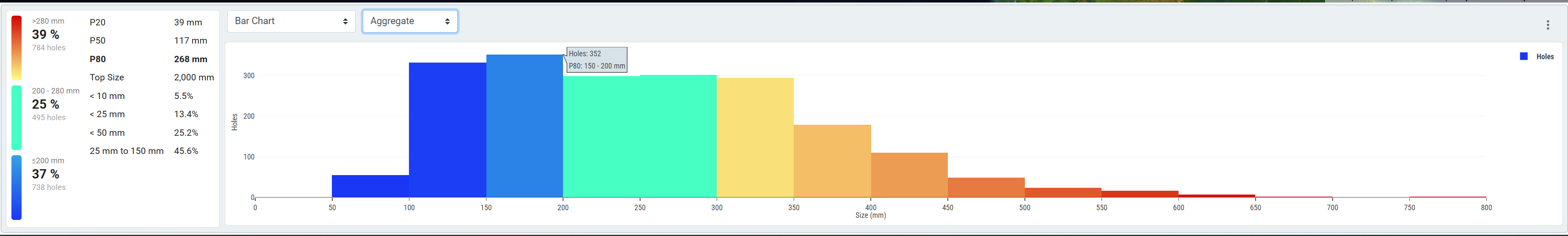This screenshot has height=236, width=1568.
Task: Click the 800 x-axis tick label
Action: click(x=1486, y=208)
